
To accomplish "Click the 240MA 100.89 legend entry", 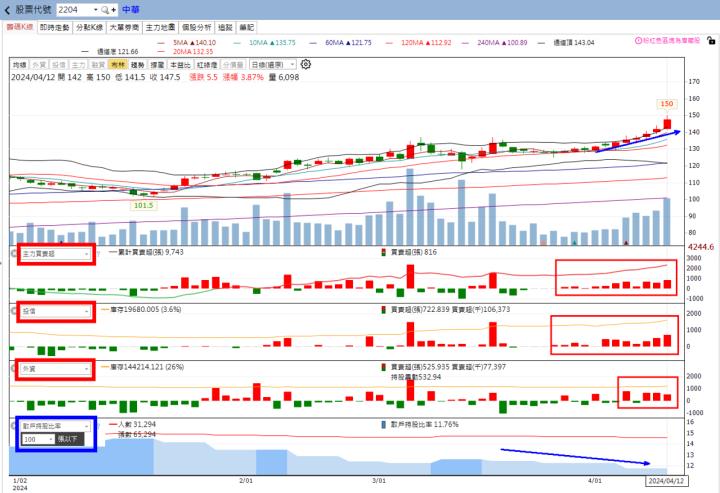I will click(x=502, y=43).
